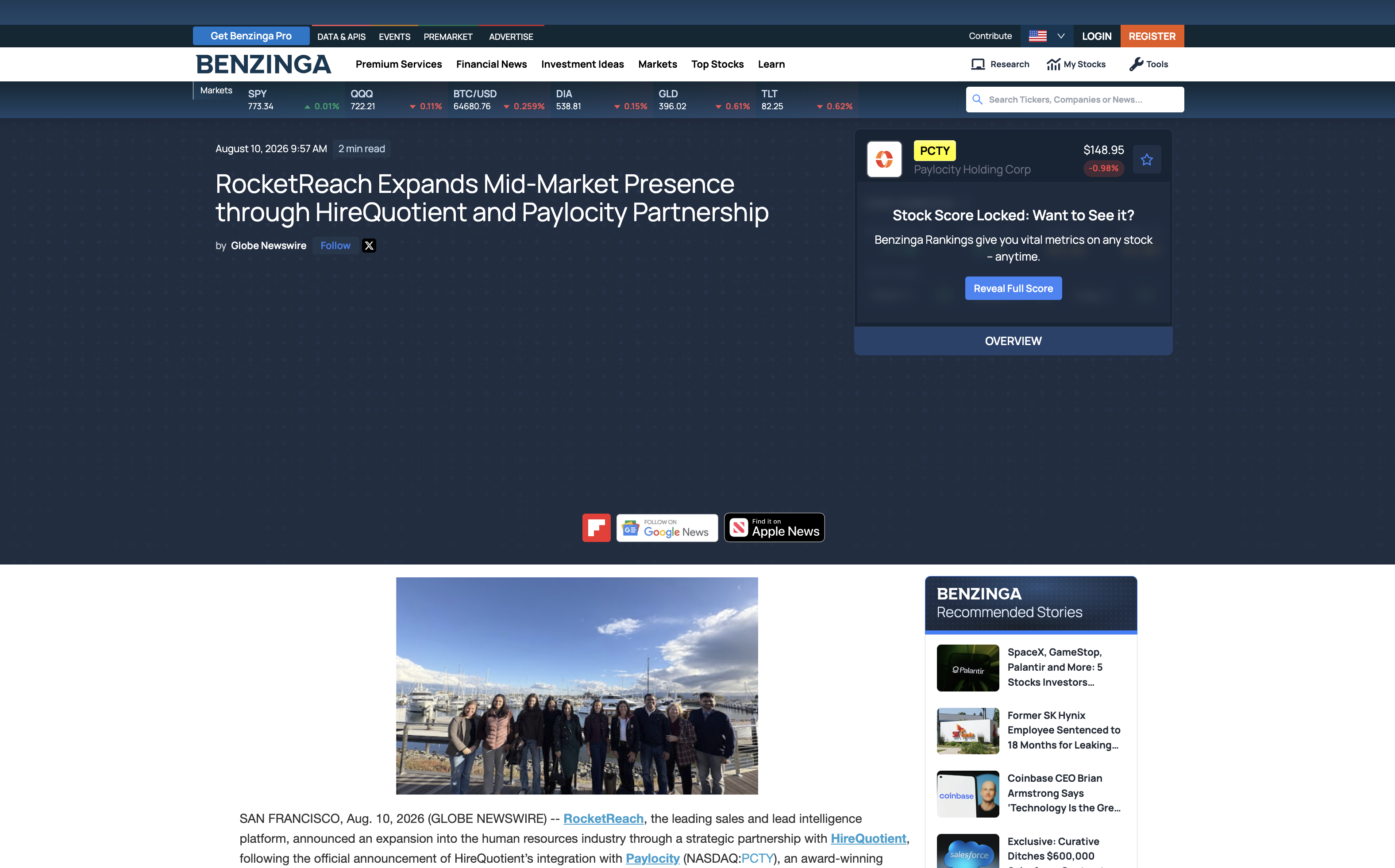This screenshot has height=868, width=1395.
Task: Click the LOGIN button
Action: pyautogui.click(x=1097, y=36)
